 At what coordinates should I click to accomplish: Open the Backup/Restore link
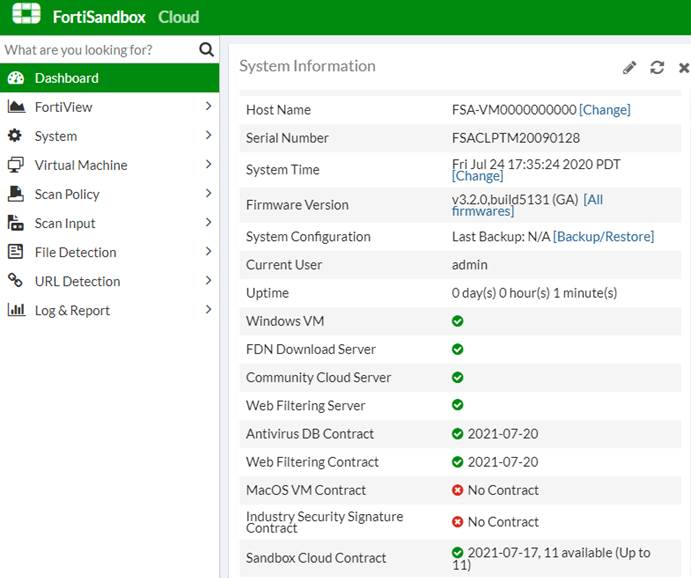click(603, 237)
